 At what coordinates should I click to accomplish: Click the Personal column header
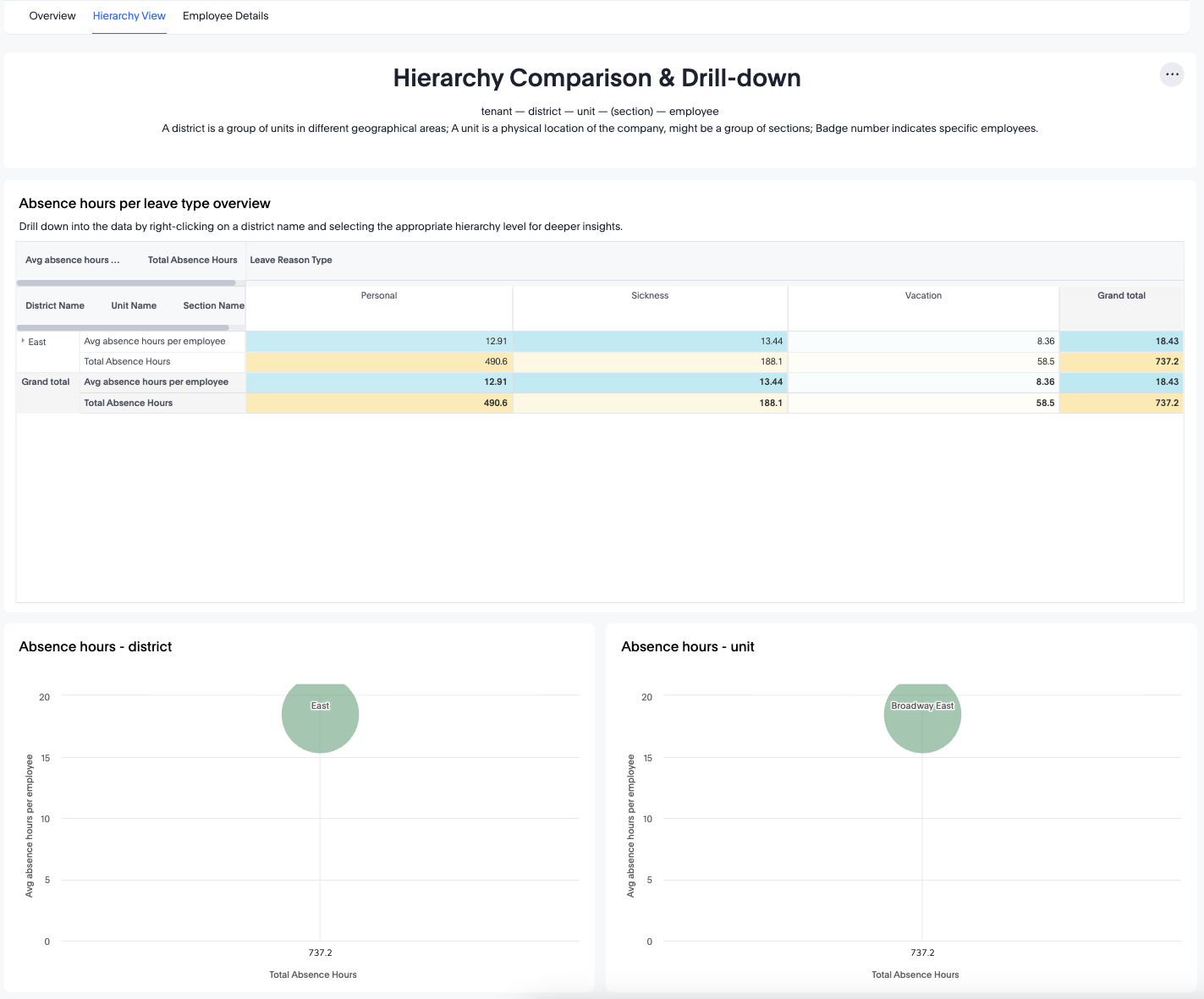point(379,296)
